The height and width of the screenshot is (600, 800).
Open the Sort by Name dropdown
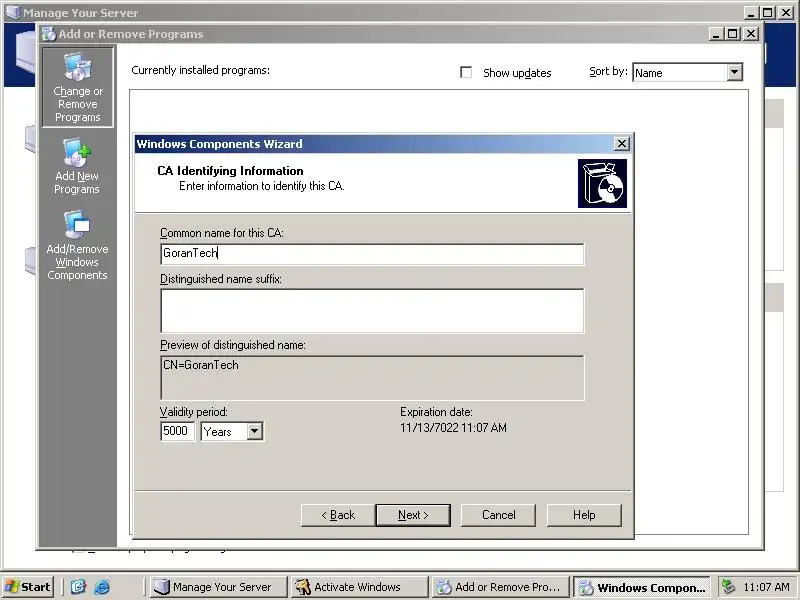[x=734, y=72]
